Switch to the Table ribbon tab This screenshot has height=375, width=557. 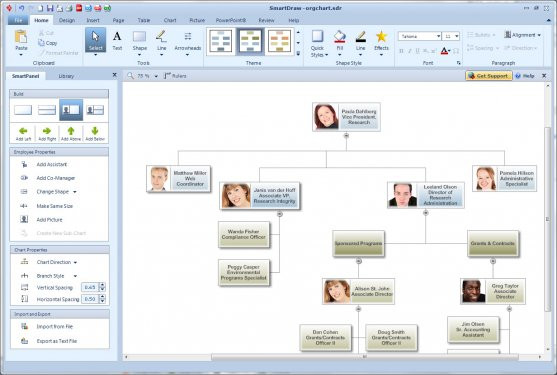[144, 20]
